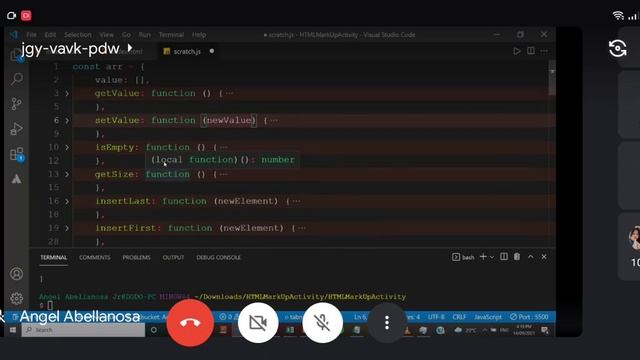640x360 pixels.
Task: Click the Split Terminal icon in the panel
Action: (x=504, y=257)
